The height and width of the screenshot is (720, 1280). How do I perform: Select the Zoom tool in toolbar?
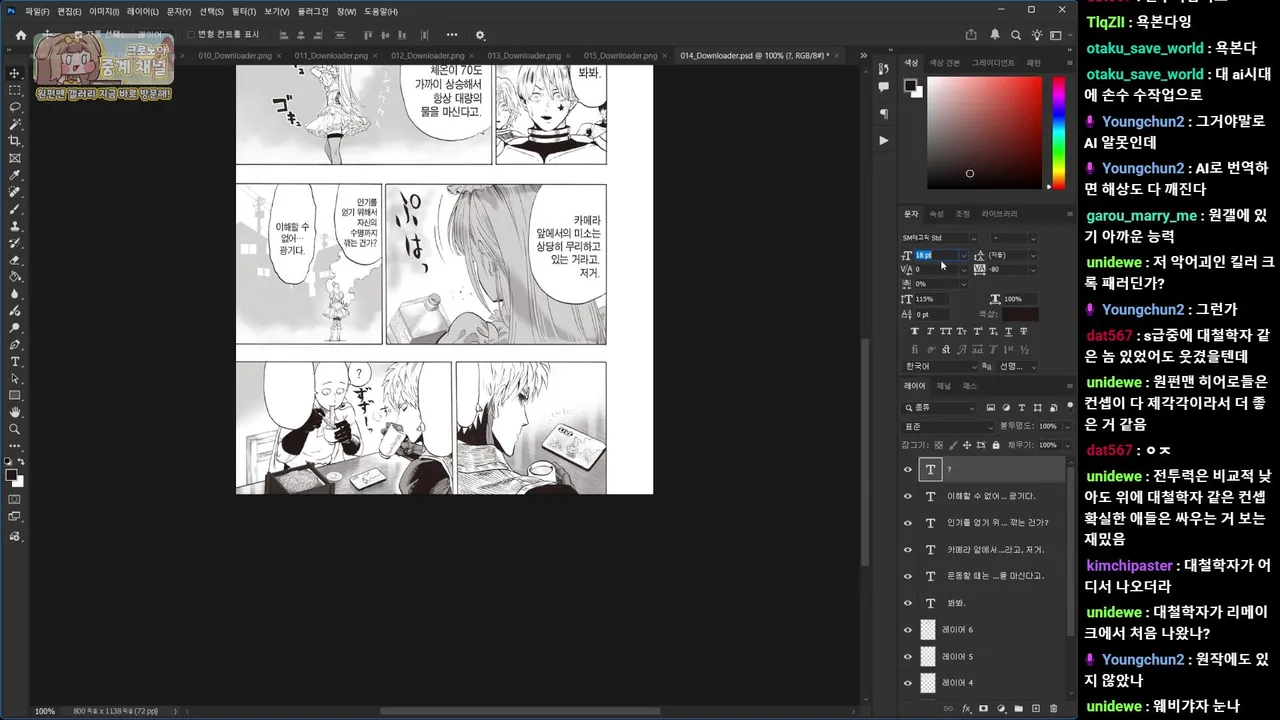(15, 429)
